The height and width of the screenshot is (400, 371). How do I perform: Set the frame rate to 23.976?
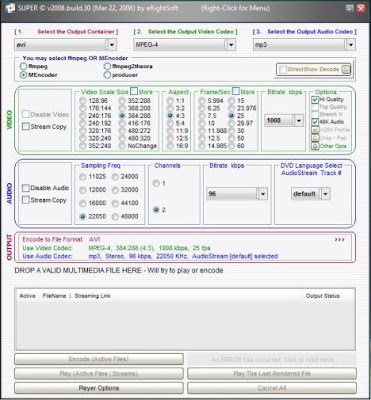coord(231,108)
